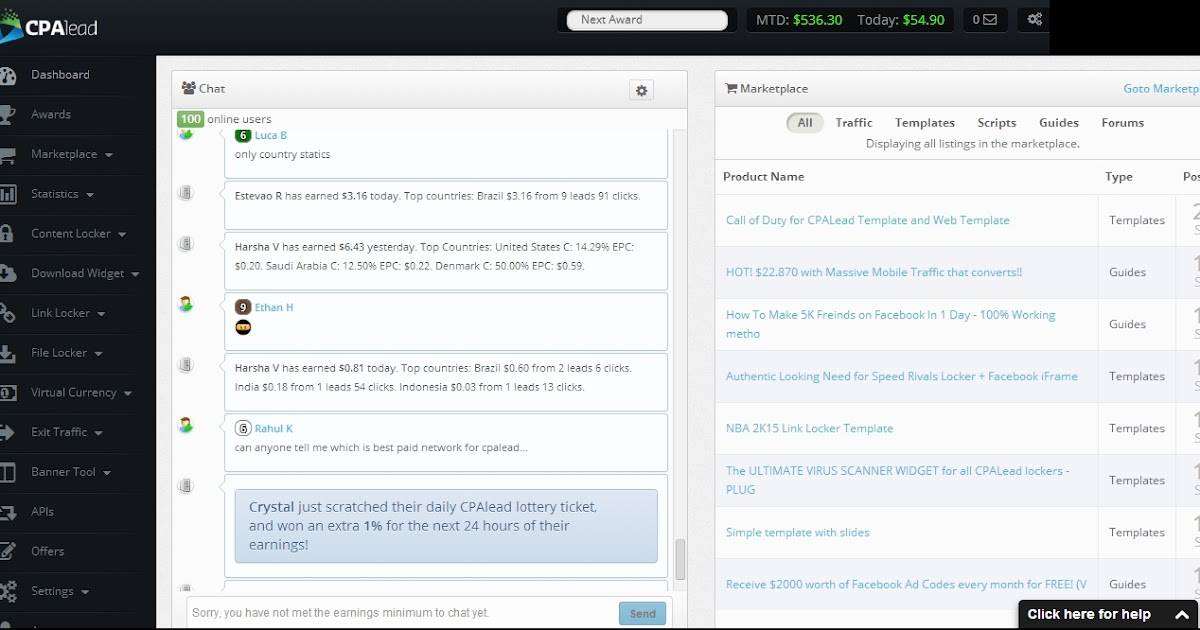The width and height of the screenshot is (1200, 630).
Task: Select the Awards trophy icon
Action: click(10, 114)
